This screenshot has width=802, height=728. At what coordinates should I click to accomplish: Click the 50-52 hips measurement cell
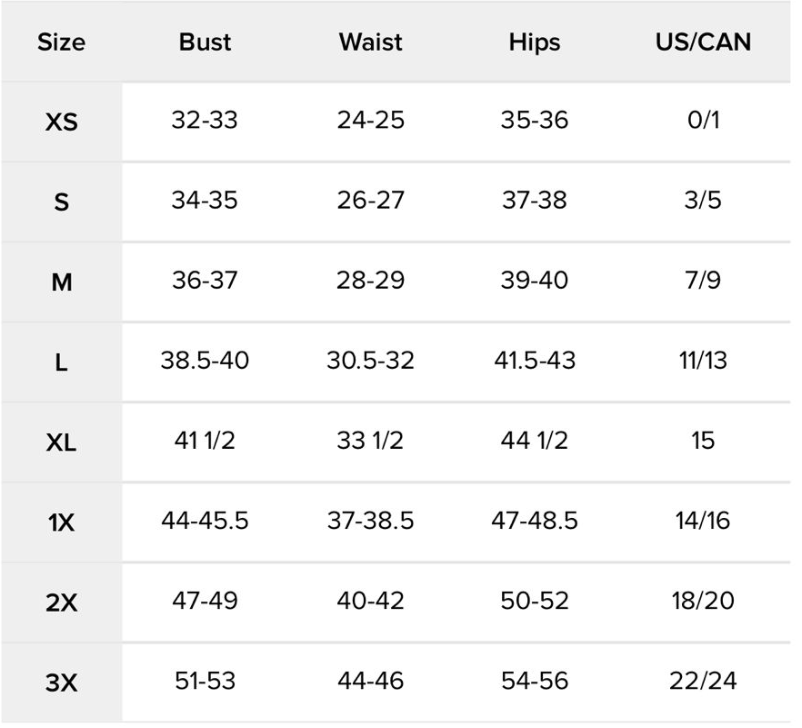pos(534,601)
